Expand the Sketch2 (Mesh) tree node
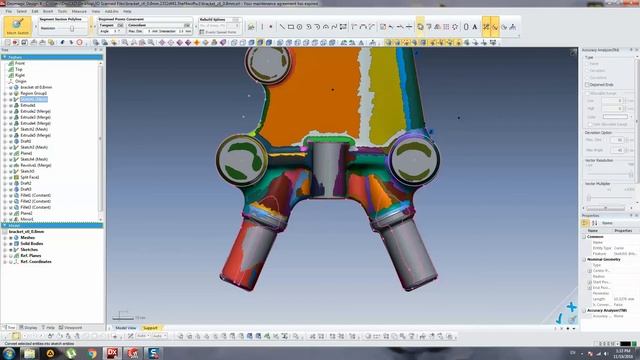The image size is (640, 360). (x=5, y=129)
